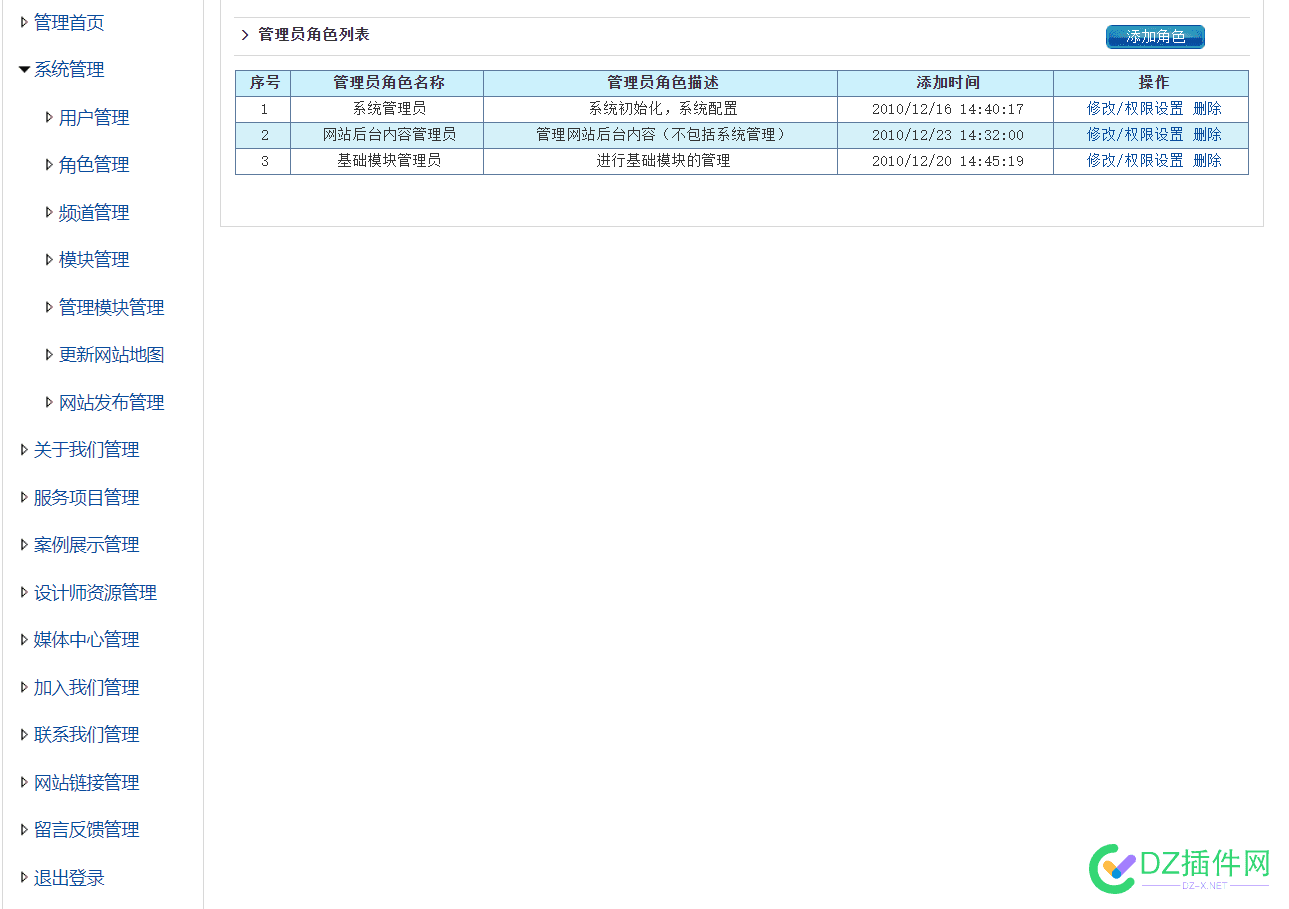Open the 媒体中心管理 menu label
Screen dimensions: 1289x909
point(86,640)
